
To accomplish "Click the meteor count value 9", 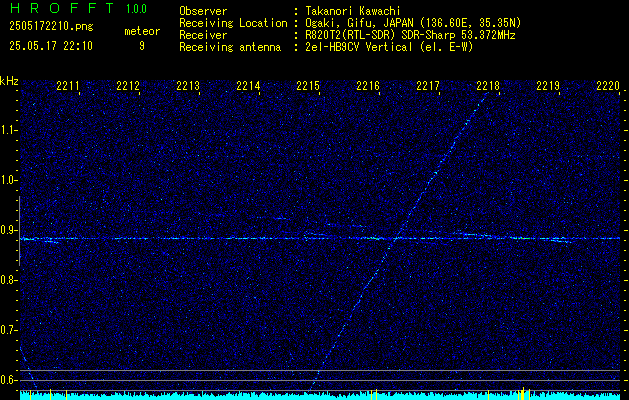I will (x=142, y=46).
